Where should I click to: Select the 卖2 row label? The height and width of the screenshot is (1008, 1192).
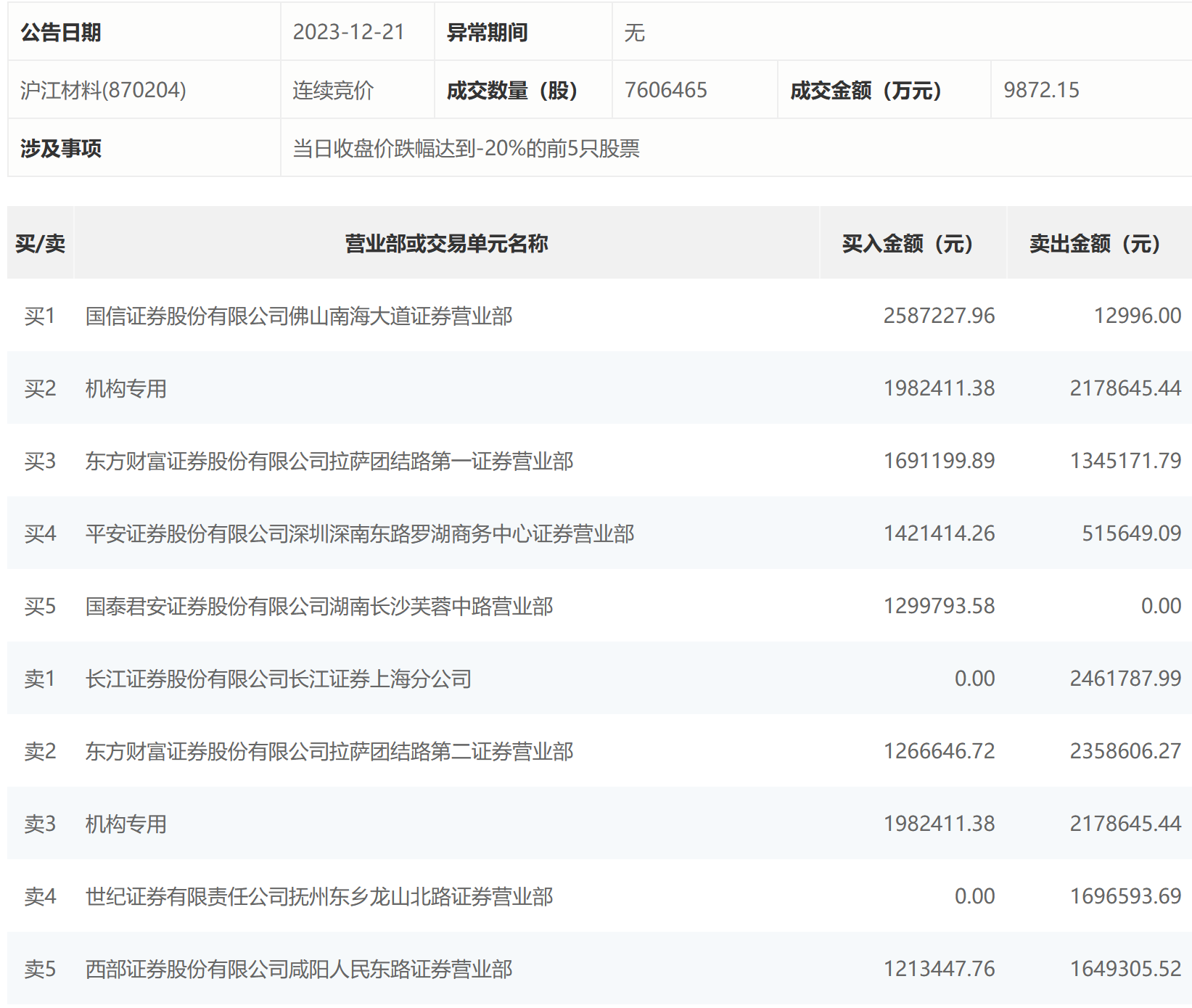pyautogui.click(x=40, y=751)
